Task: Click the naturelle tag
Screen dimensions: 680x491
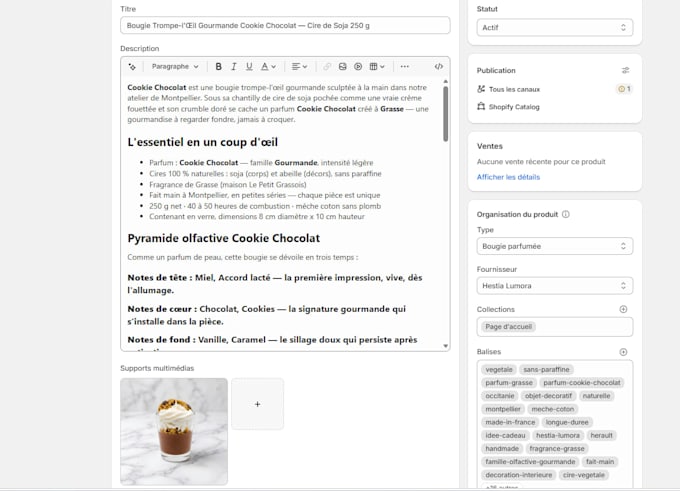Action: (596, 396)
